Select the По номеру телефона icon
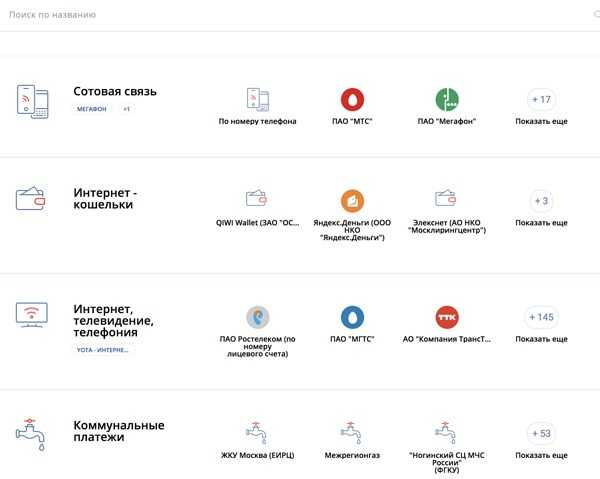Screen dimensions: 600x479 pos(258,99)
